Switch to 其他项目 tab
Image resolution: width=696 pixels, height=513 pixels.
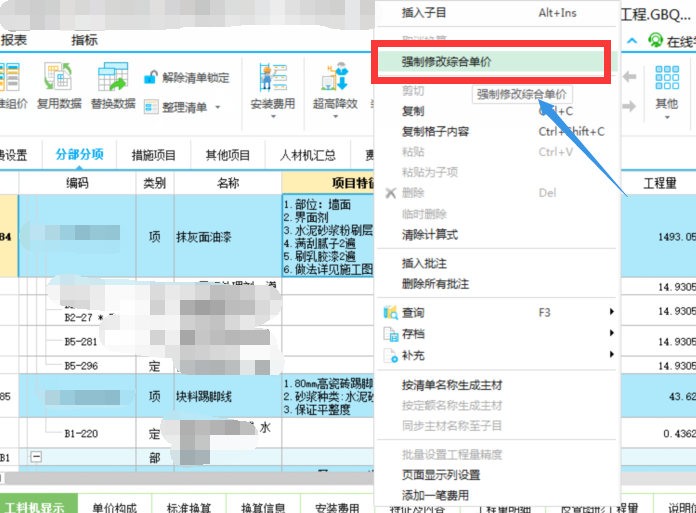point(228,155)
